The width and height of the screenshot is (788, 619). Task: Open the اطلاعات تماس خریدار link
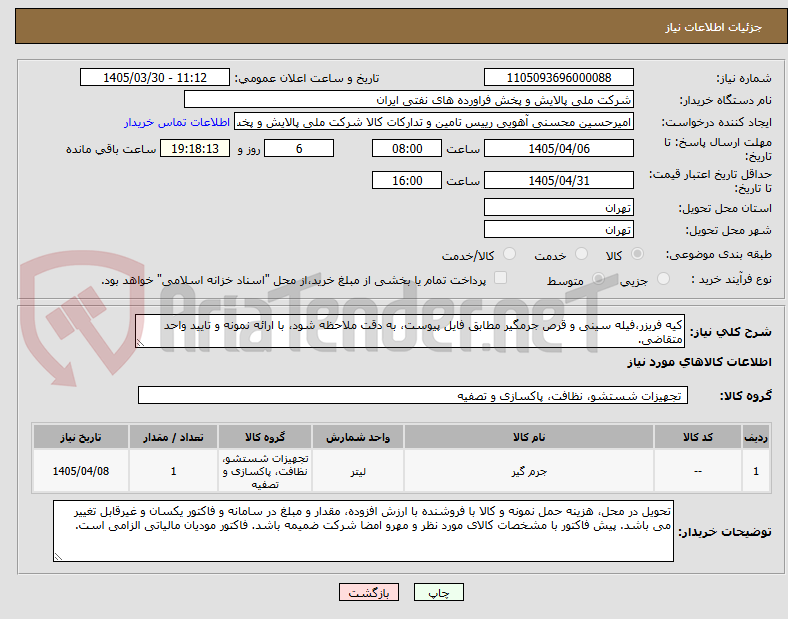[x=177, y=122]
